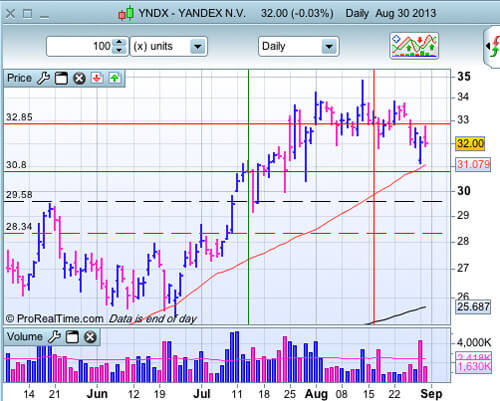Click the Volume panel label
This screenshot has width=500, height=401.
tap(25, 337)
